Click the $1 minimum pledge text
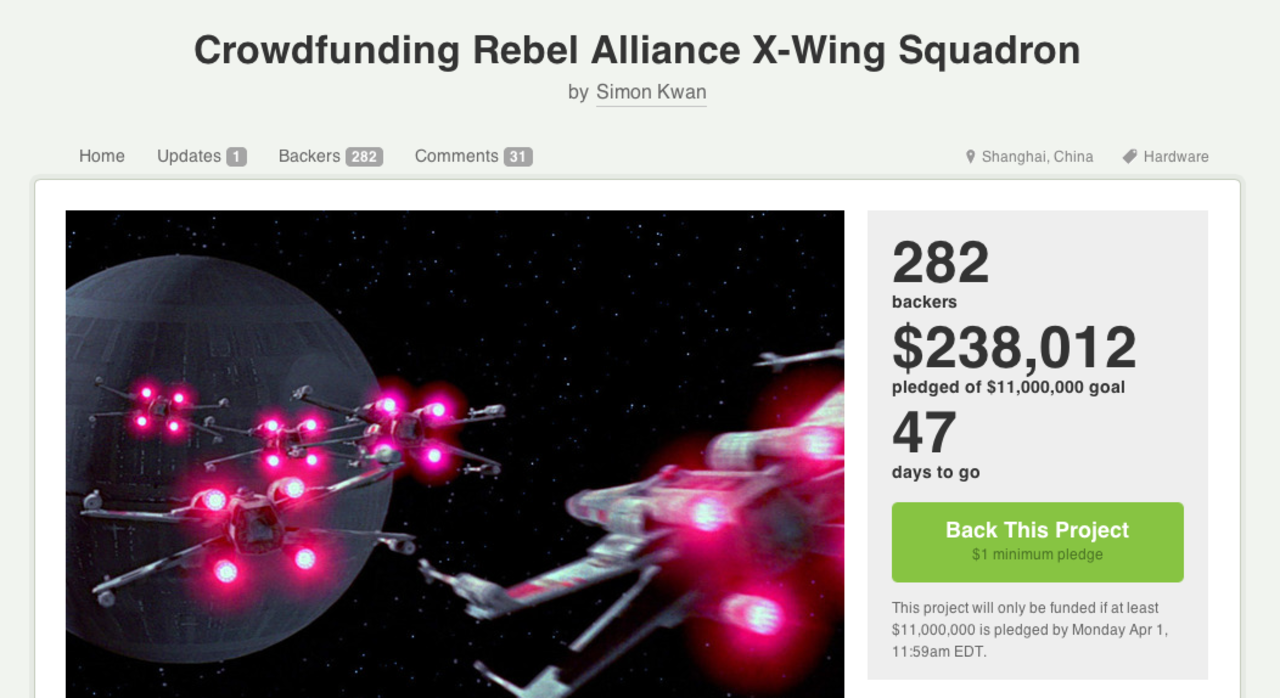1280x698 pixels. click(x=1037, y=555)
